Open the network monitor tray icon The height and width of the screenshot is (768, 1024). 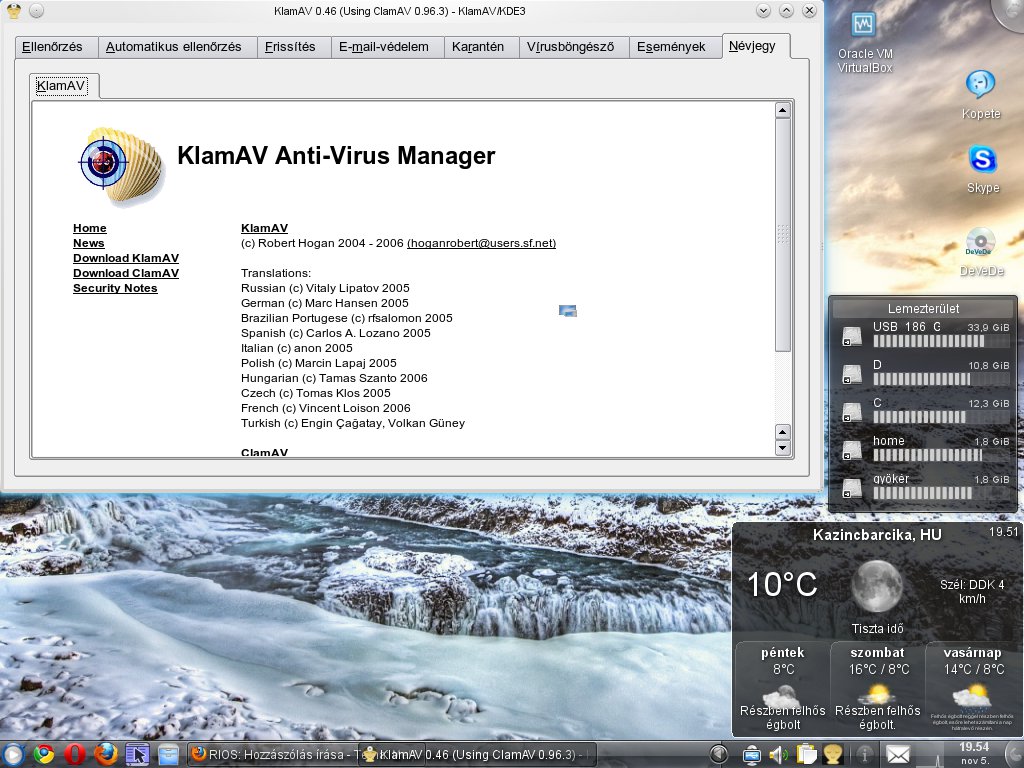[752, 755]
